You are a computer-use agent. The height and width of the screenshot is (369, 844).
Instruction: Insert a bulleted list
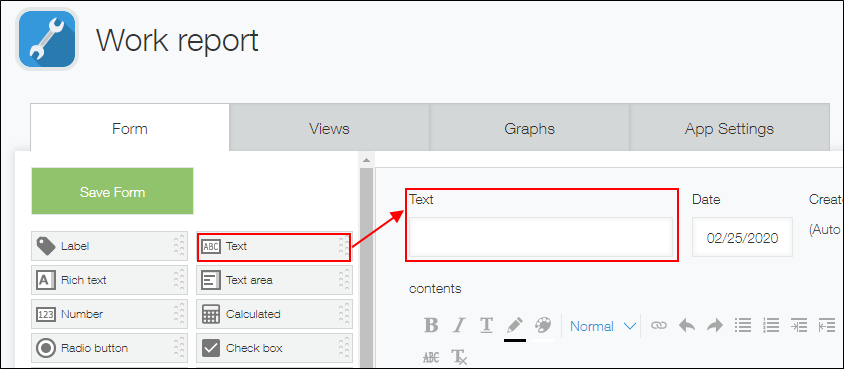tap(743, 325)
